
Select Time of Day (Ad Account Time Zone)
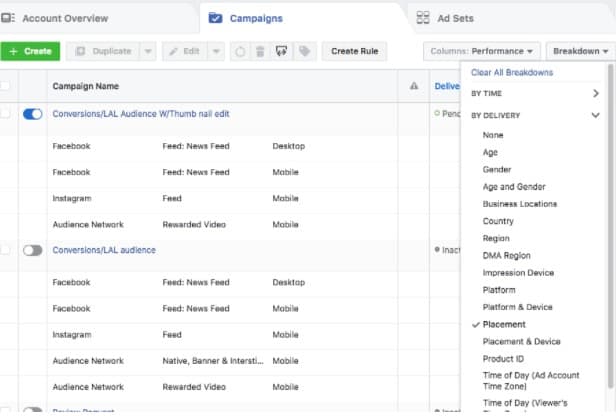(x=531, y=381)
